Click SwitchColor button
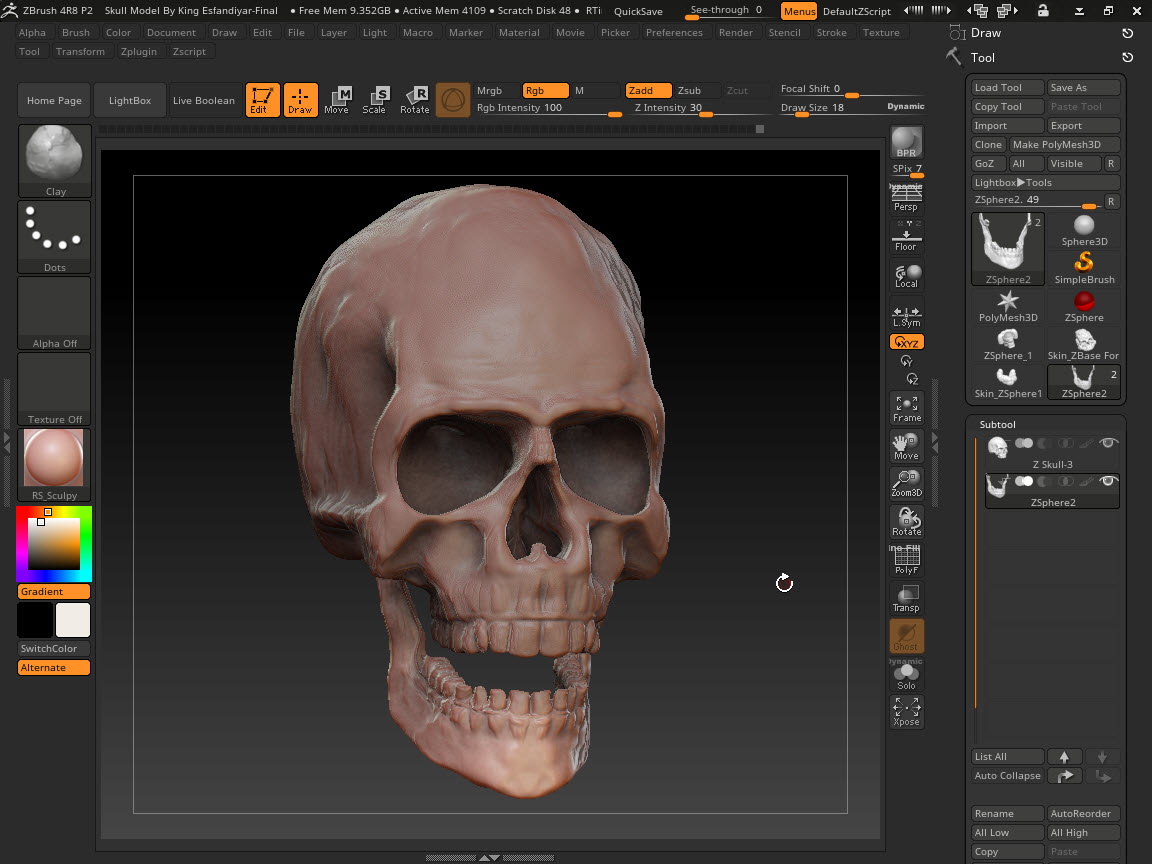This screenshot has height=864, width=1152. tap(54, 649)
